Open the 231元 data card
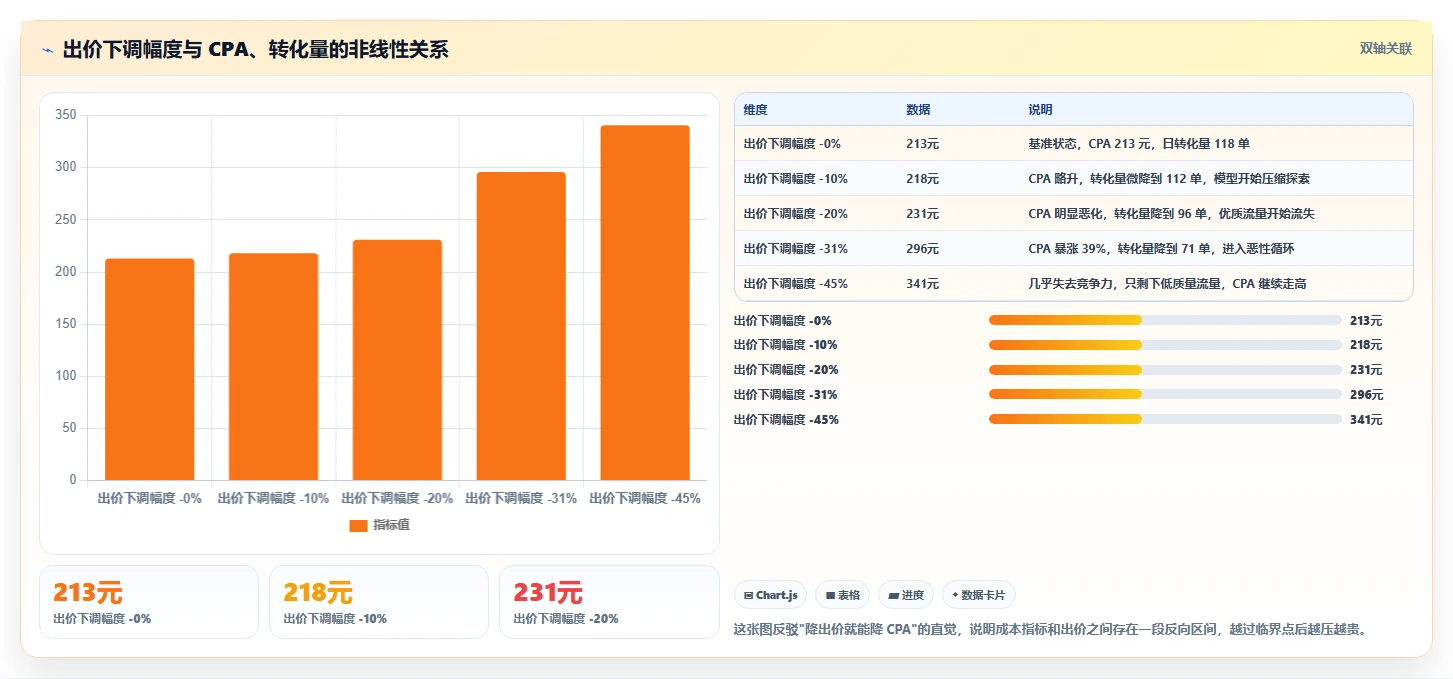1453x679 pixels. [609, 602]
